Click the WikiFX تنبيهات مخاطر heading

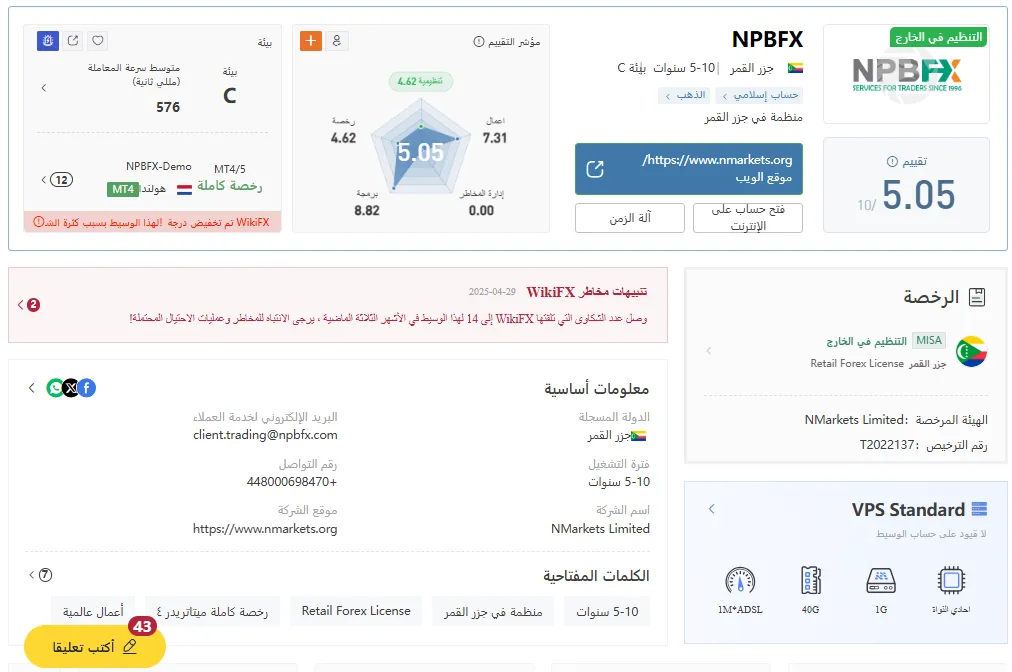point(587,292)
